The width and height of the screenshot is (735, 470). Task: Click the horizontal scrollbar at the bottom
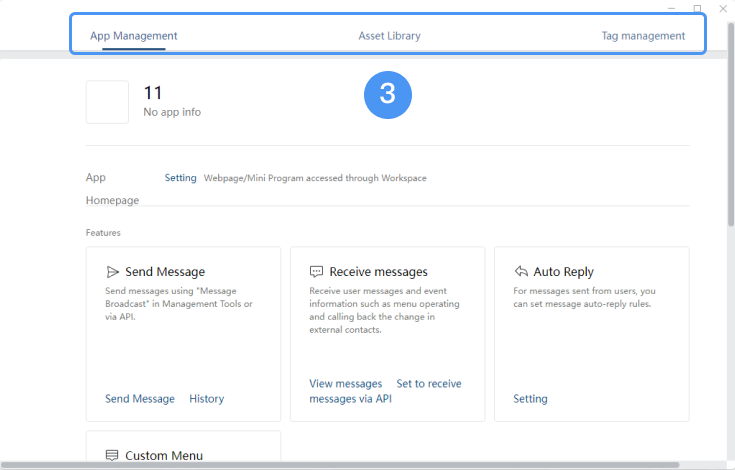(x=340, y=465)
